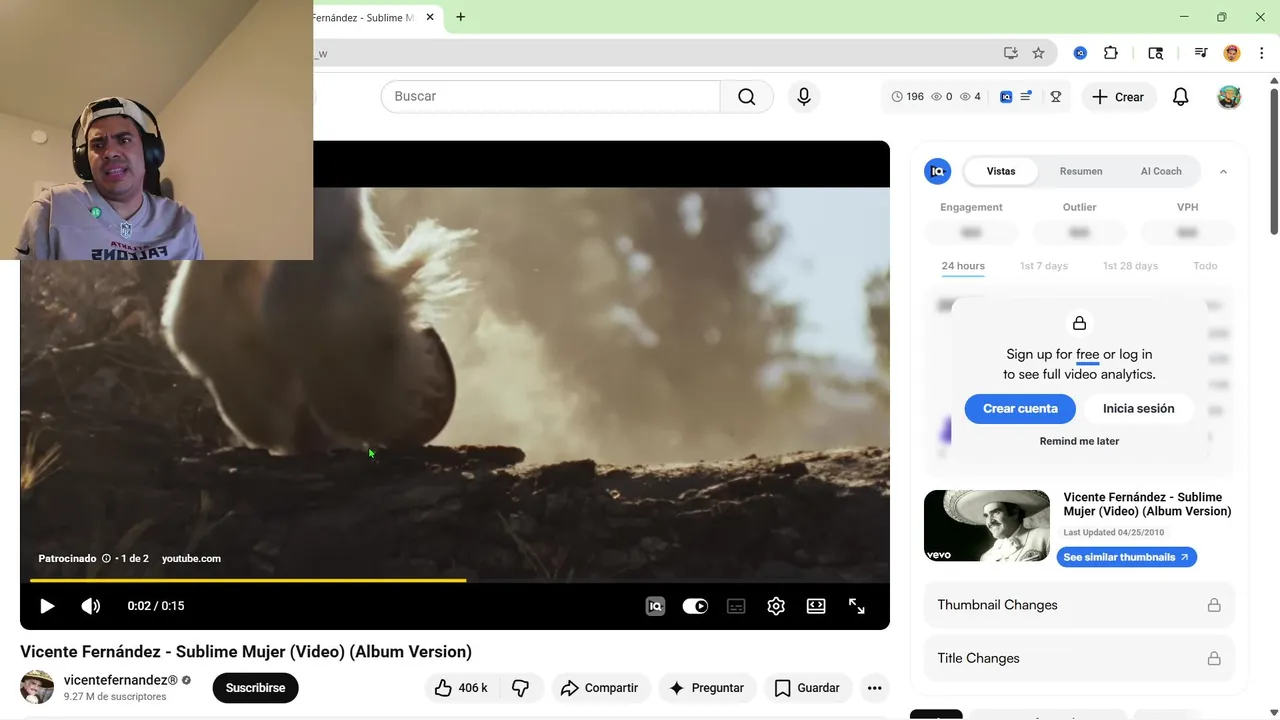Viewport: 1280px width, 720px height.
Task: Click Remind me later link
Action: coord(1079,441)
